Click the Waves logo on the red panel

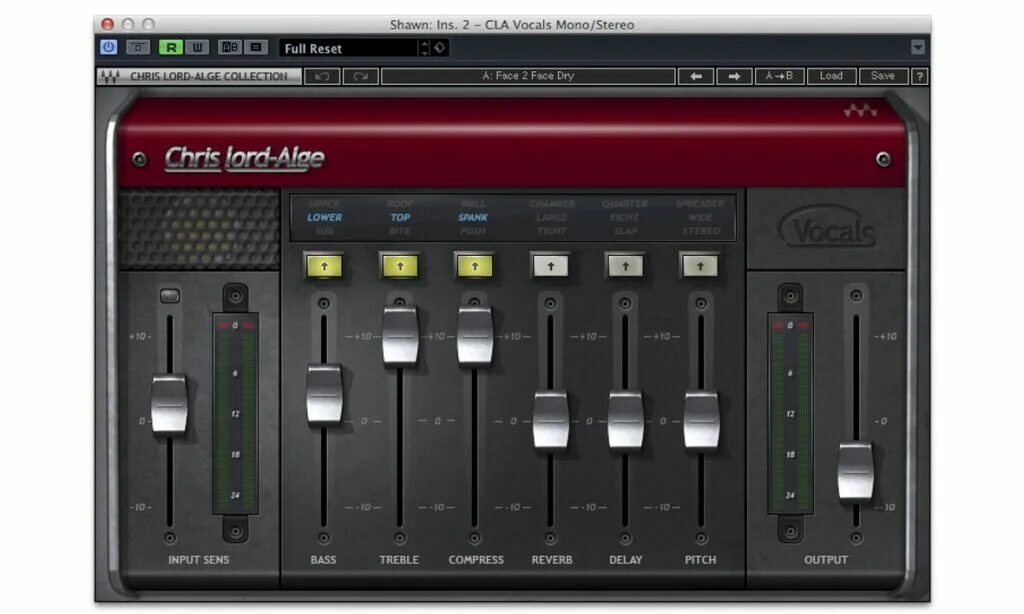[x=860, y=111]
